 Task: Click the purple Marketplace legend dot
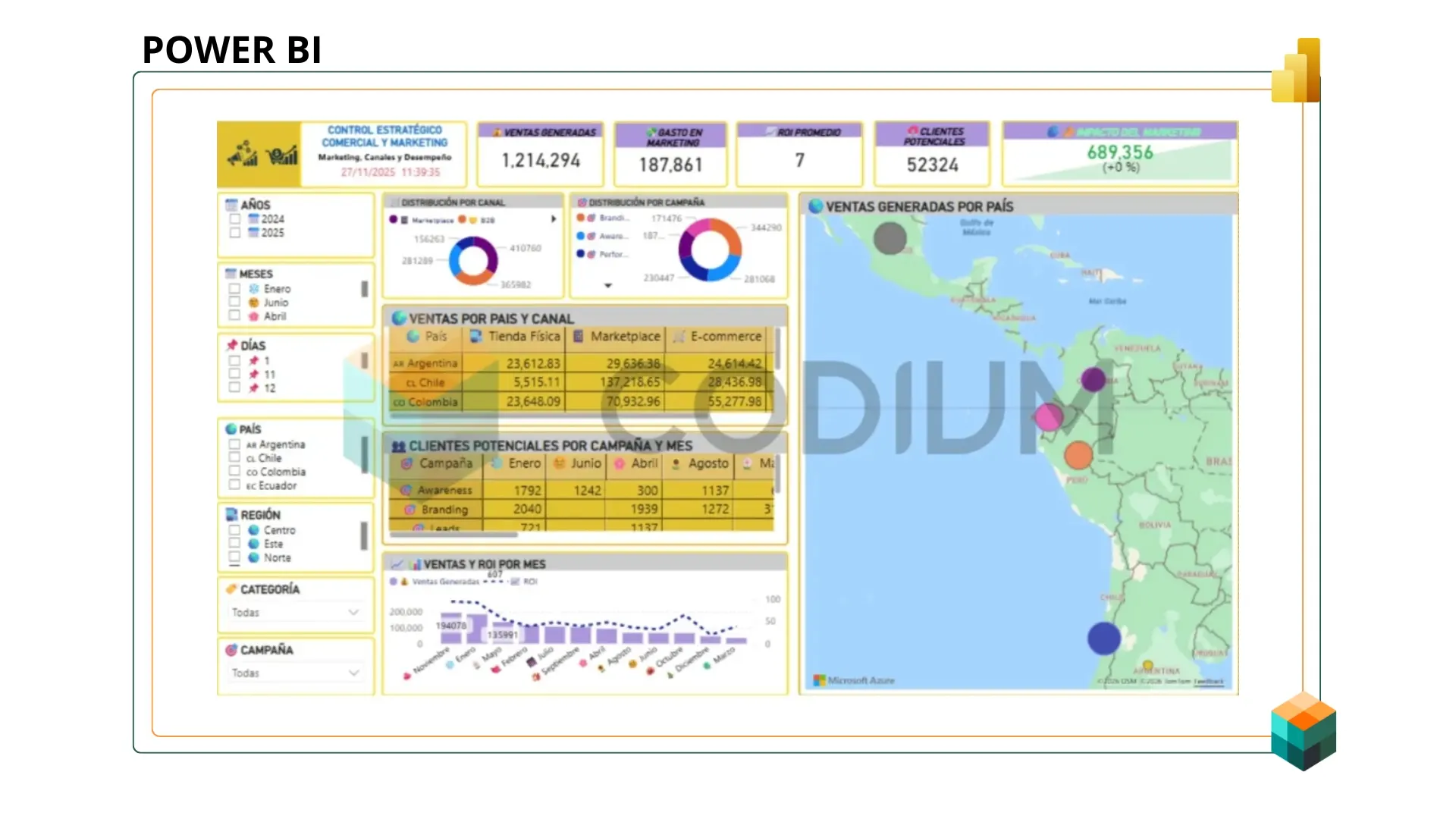(x=394, y=220)
